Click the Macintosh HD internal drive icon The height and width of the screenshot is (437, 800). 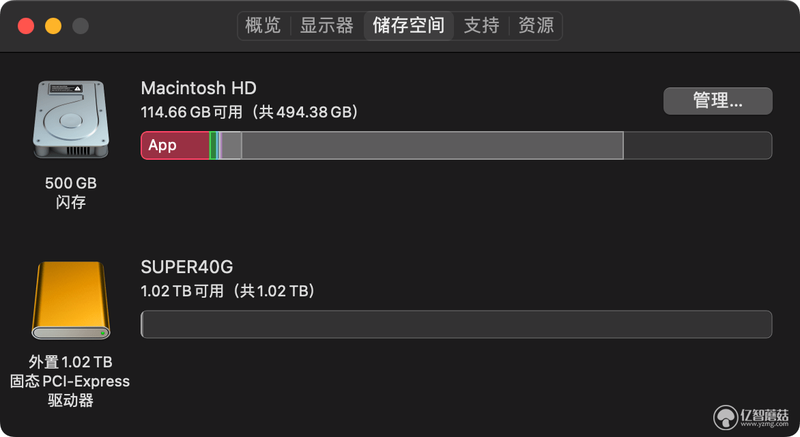click(71, 119)
